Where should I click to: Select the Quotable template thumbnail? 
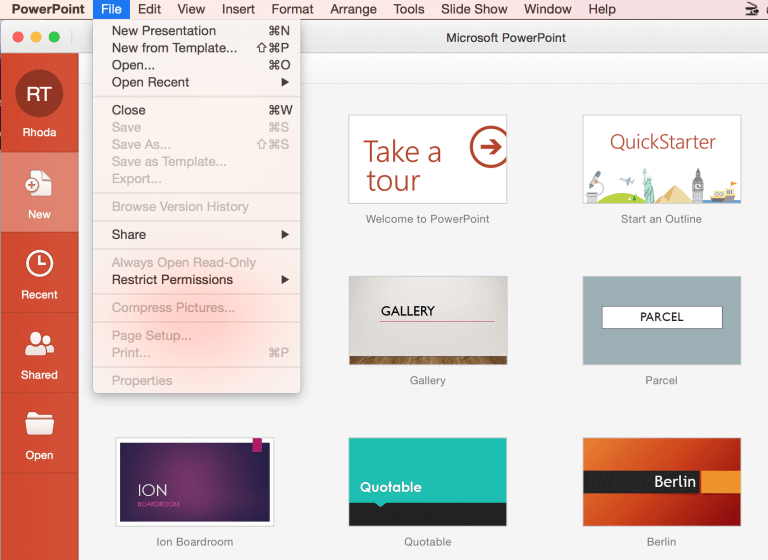(x=428, y=482)
